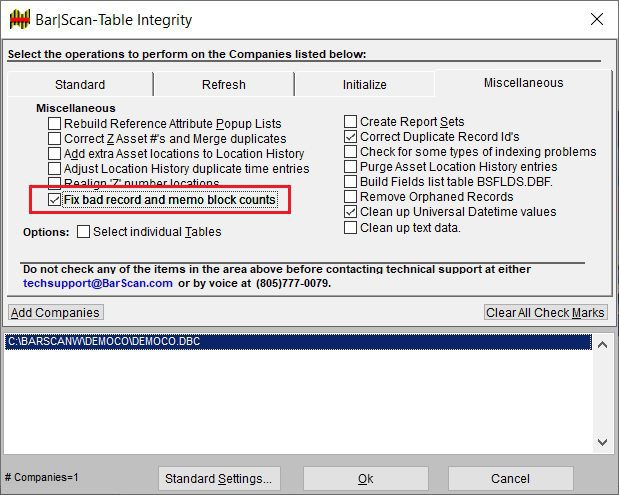Viewport: 619px width, 495px height.
Task: Tick Adjust Location History duplicate time entries
Action: (54, 169)
